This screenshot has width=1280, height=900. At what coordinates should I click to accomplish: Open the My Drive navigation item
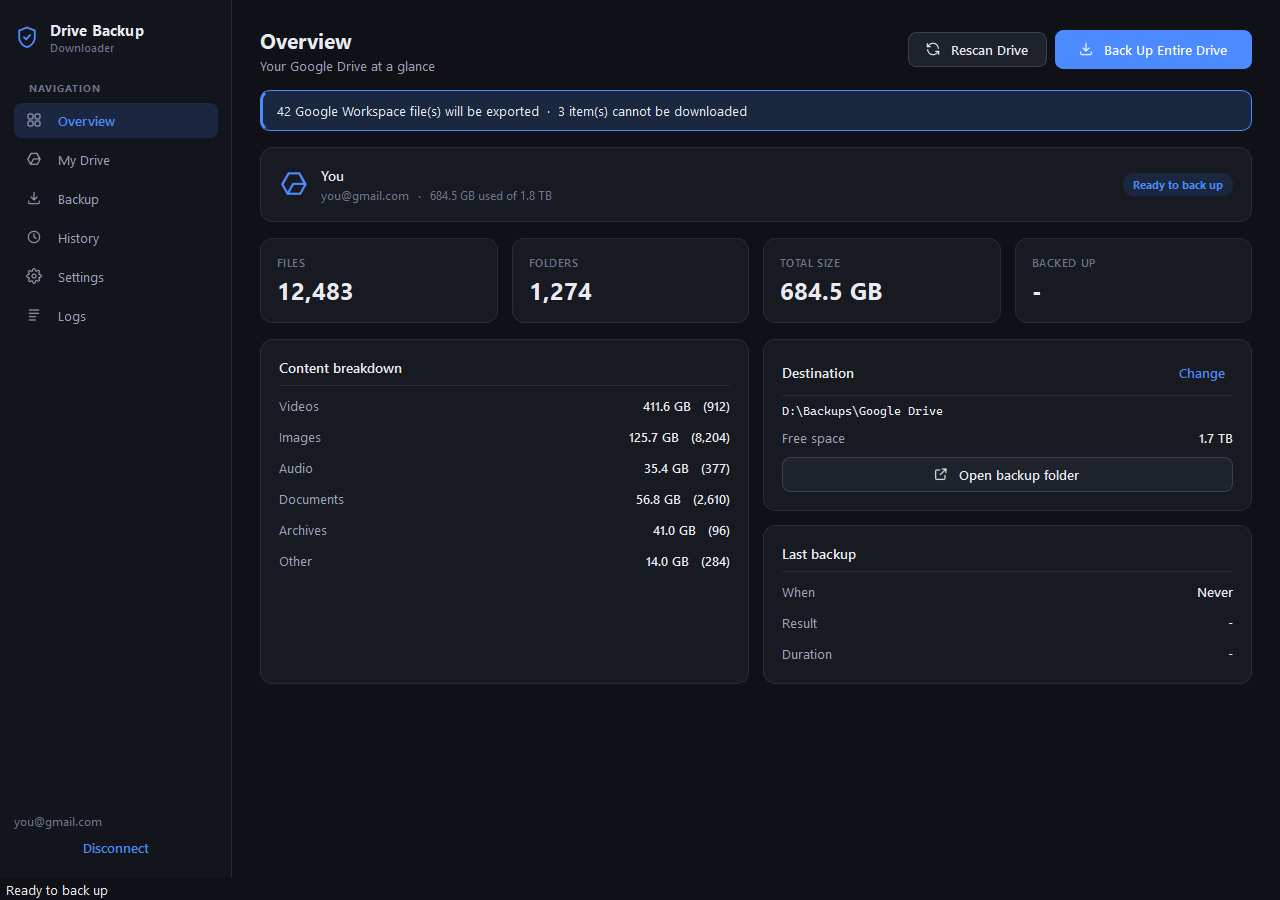click(116, 160)
